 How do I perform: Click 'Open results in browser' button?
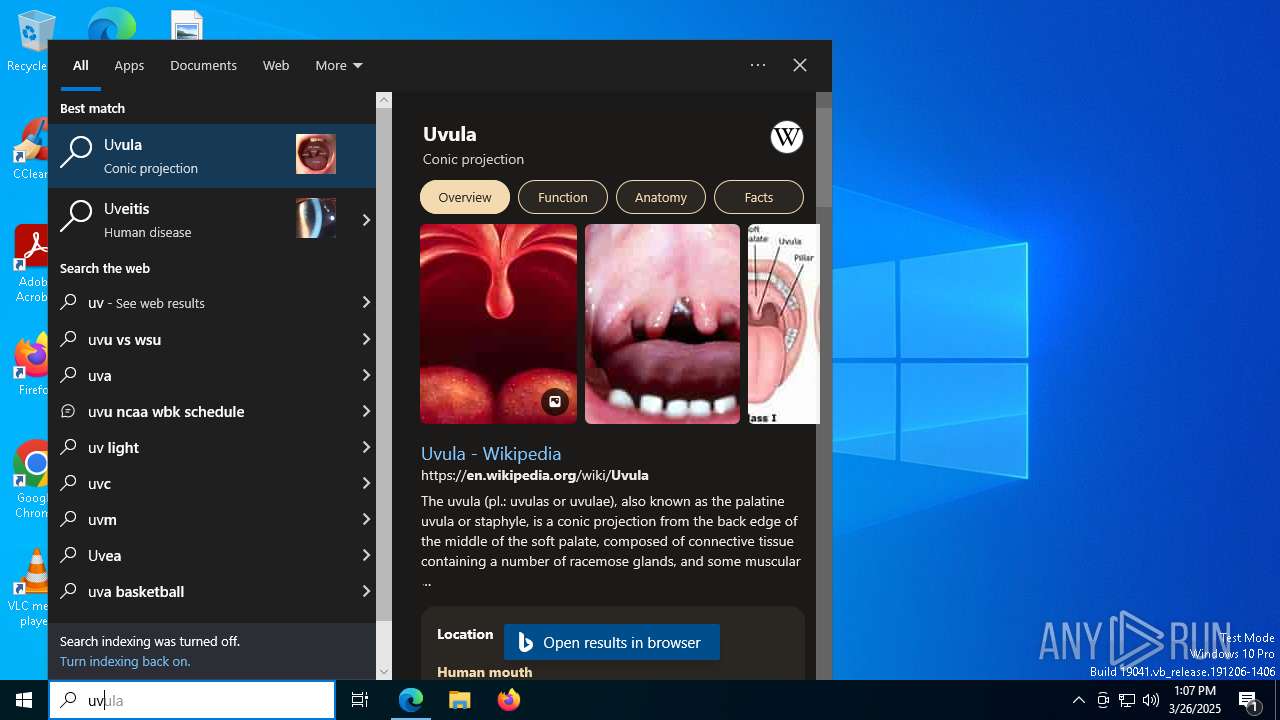612,642
